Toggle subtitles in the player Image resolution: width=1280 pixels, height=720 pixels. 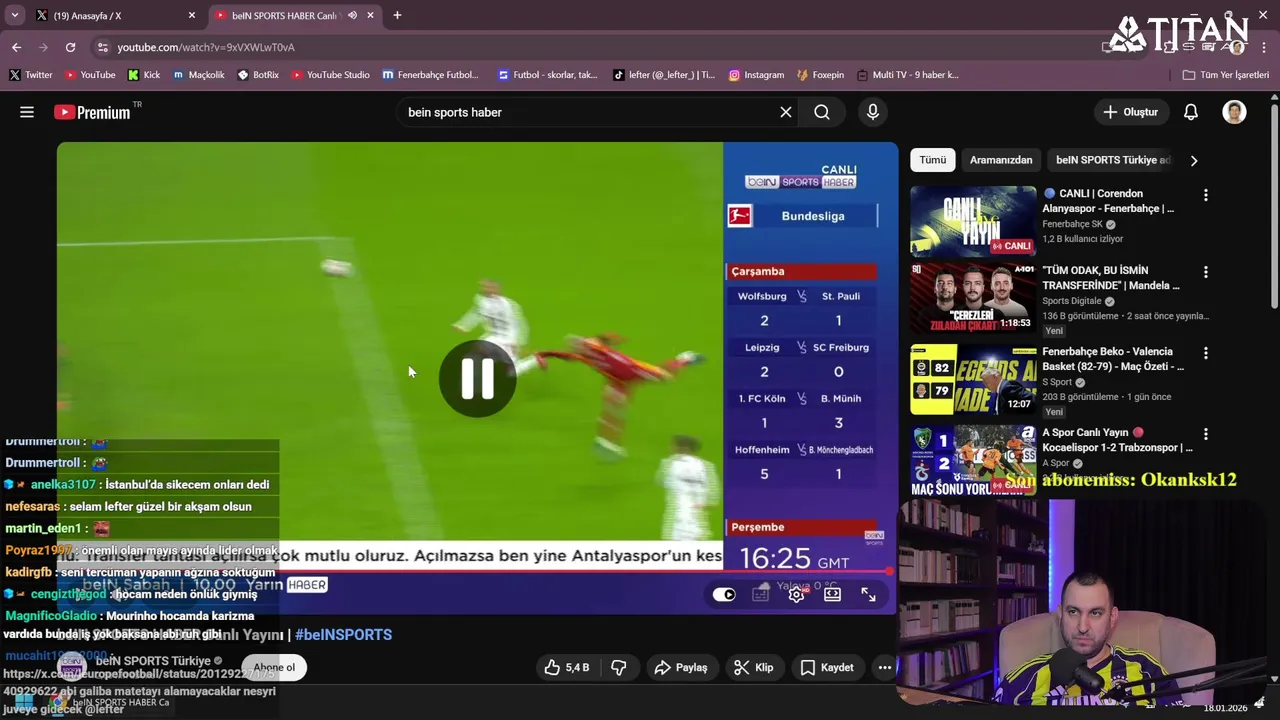point(760,594)
